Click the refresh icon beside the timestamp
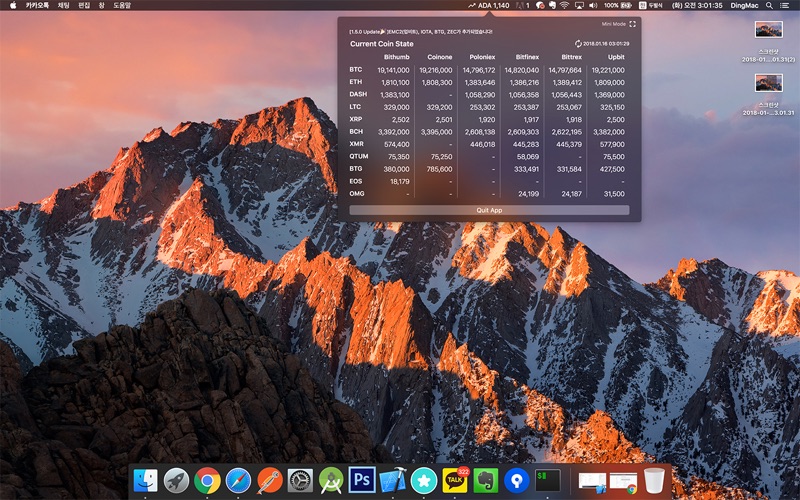The width and height of the screenshot is (800, 500). click(578, 44)
